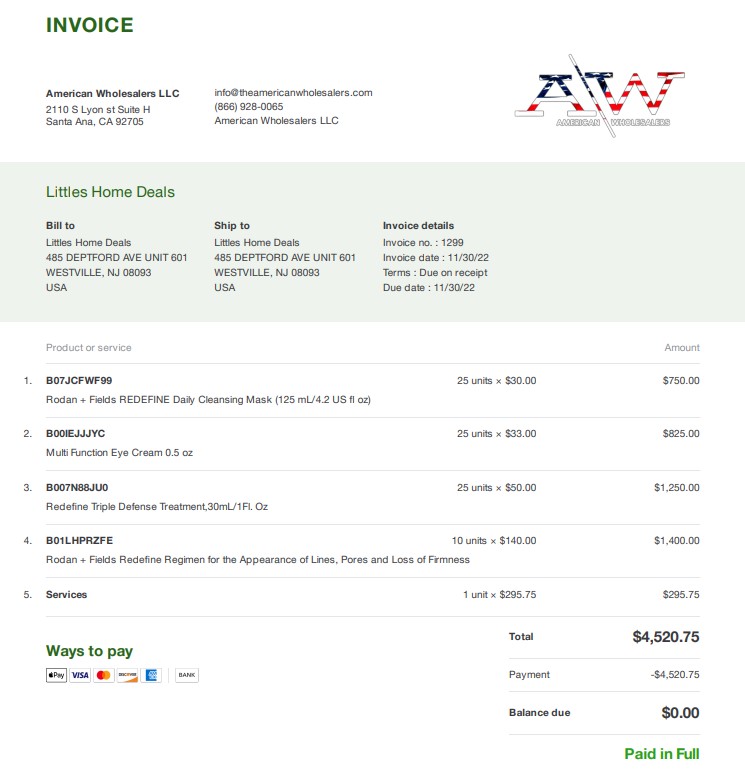This screenshot has width=745, height=776.
Task: Click the Redefine Triple Defense Treatment description
Action: click(x=157, y=507)
